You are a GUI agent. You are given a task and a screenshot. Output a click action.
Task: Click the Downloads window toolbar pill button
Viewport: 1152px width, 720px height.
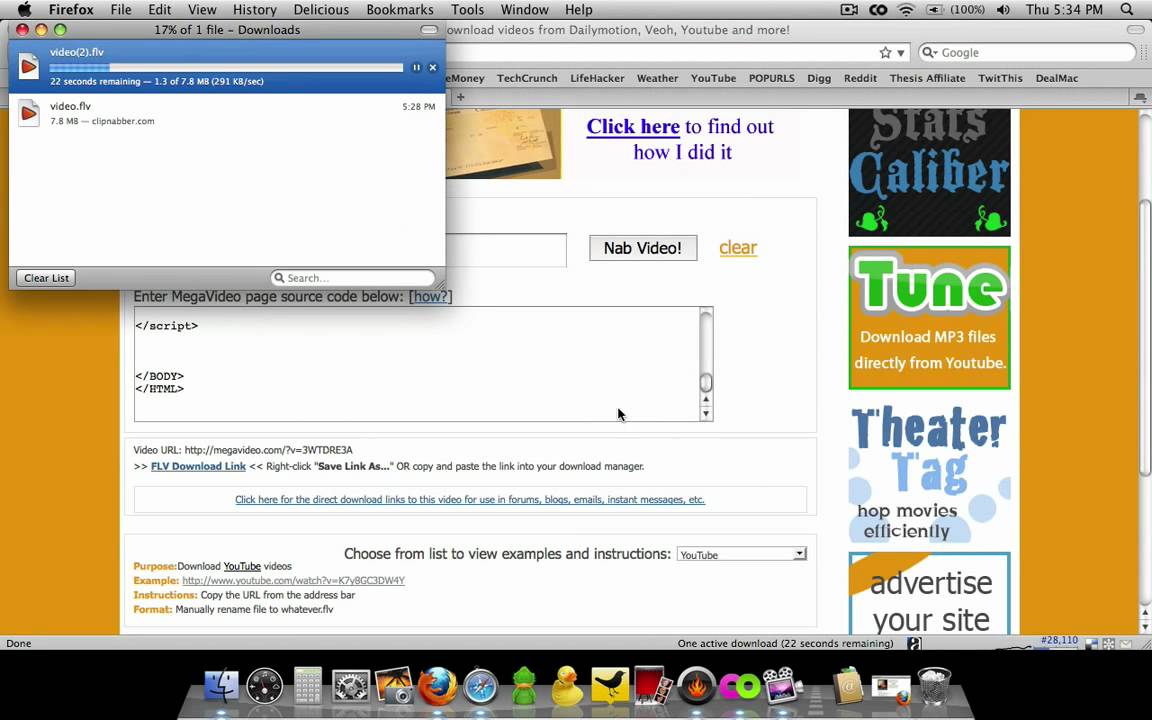429,29
